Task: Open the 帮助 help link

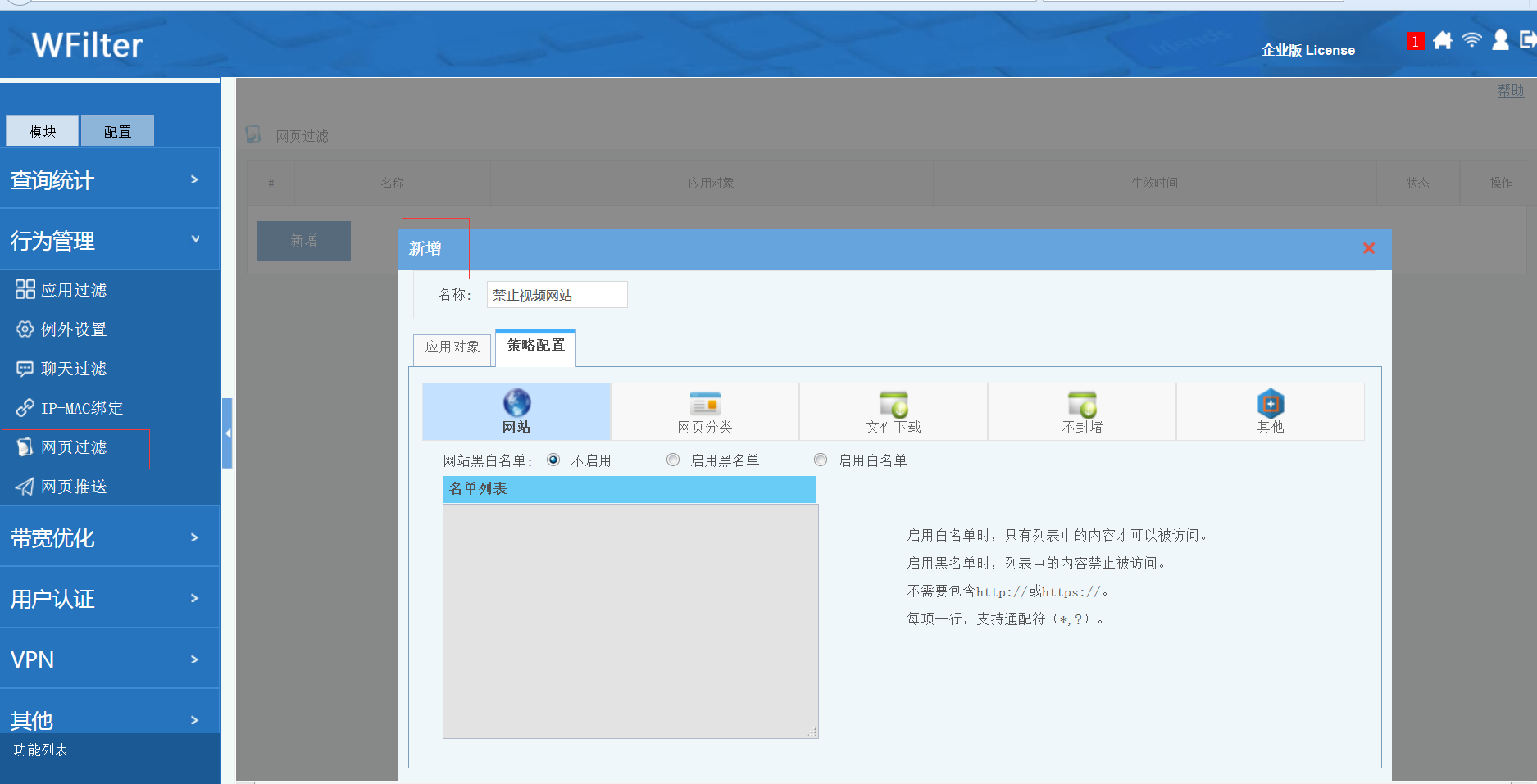Action: coord(1510,91)
